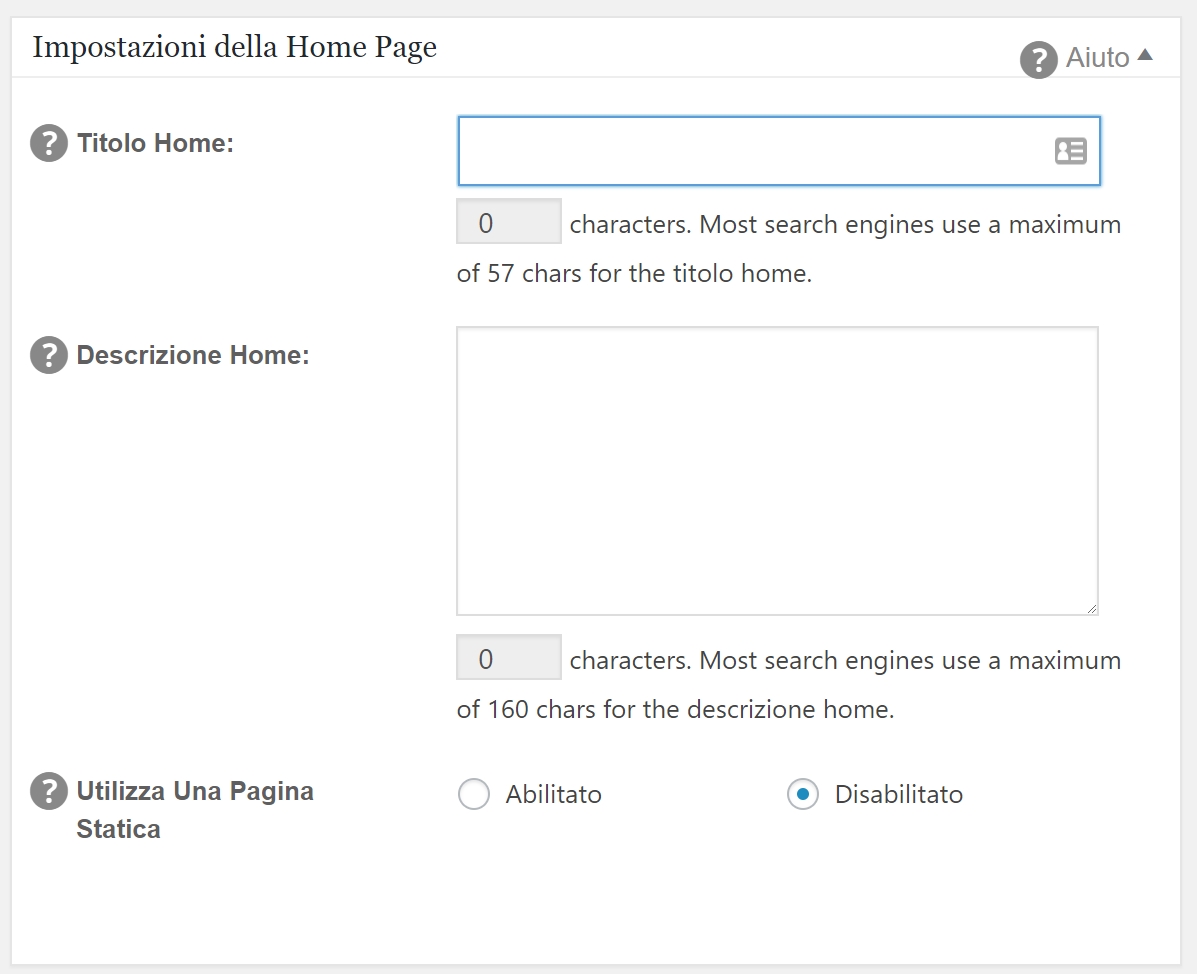
Task: Select the Abilitato radio button
Action: click(x=473, y=795)
